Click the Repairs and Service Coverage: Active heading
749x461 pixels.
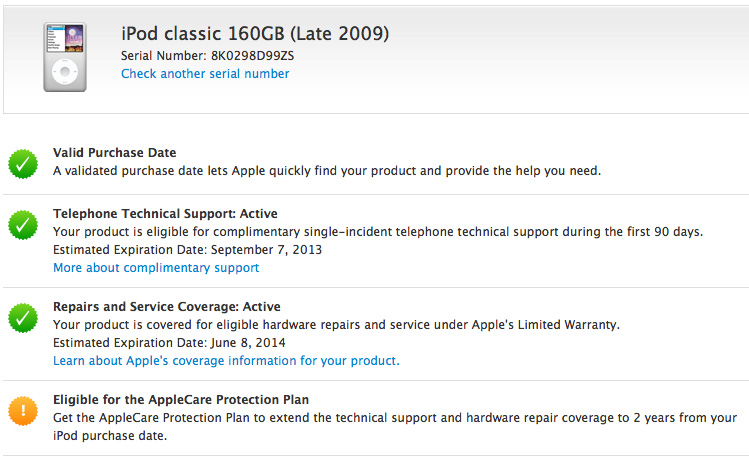click(x=167, y=307)
